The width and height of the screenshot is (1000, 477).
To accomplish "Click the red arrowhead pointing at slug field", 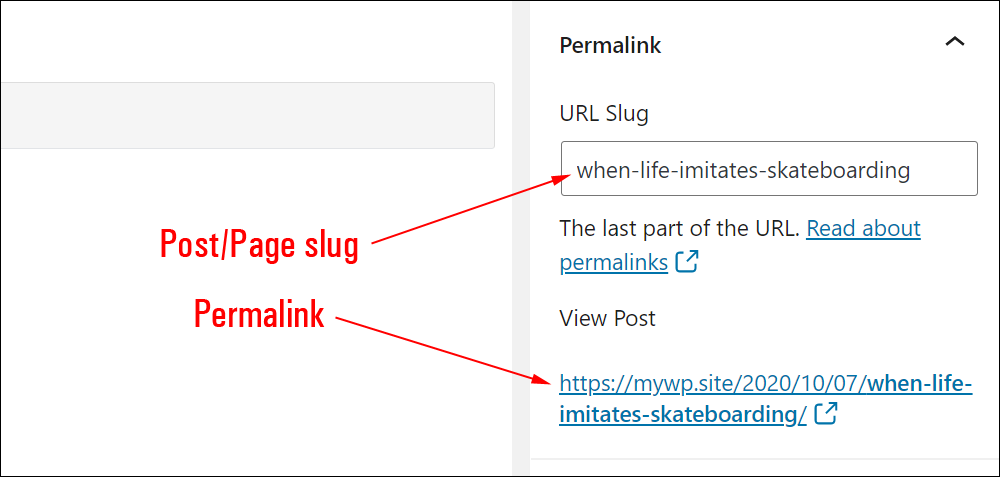I will (x=559, y=181).
